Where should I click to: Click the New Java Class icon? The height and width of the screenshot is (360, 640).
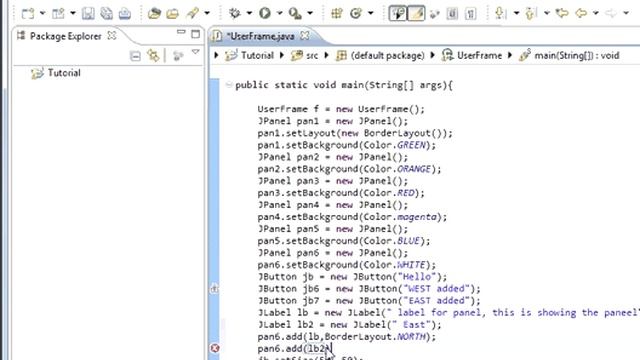pyautogui.click(x=356, y=13)
